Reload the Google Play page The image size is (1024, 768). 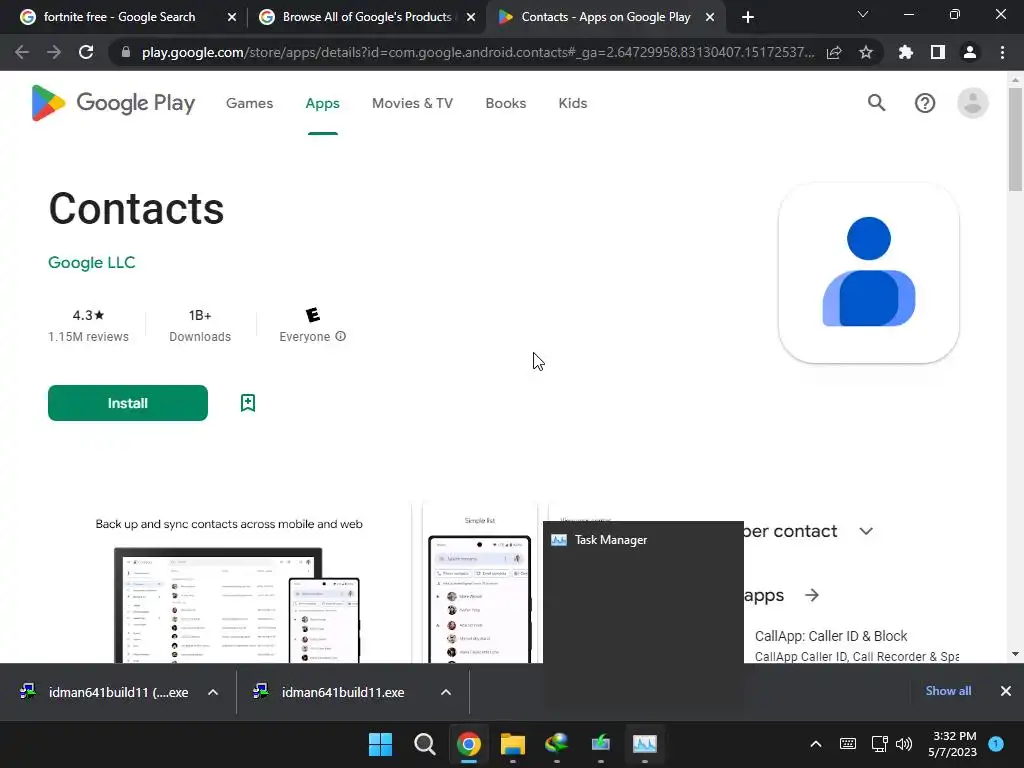pos(86,52)
